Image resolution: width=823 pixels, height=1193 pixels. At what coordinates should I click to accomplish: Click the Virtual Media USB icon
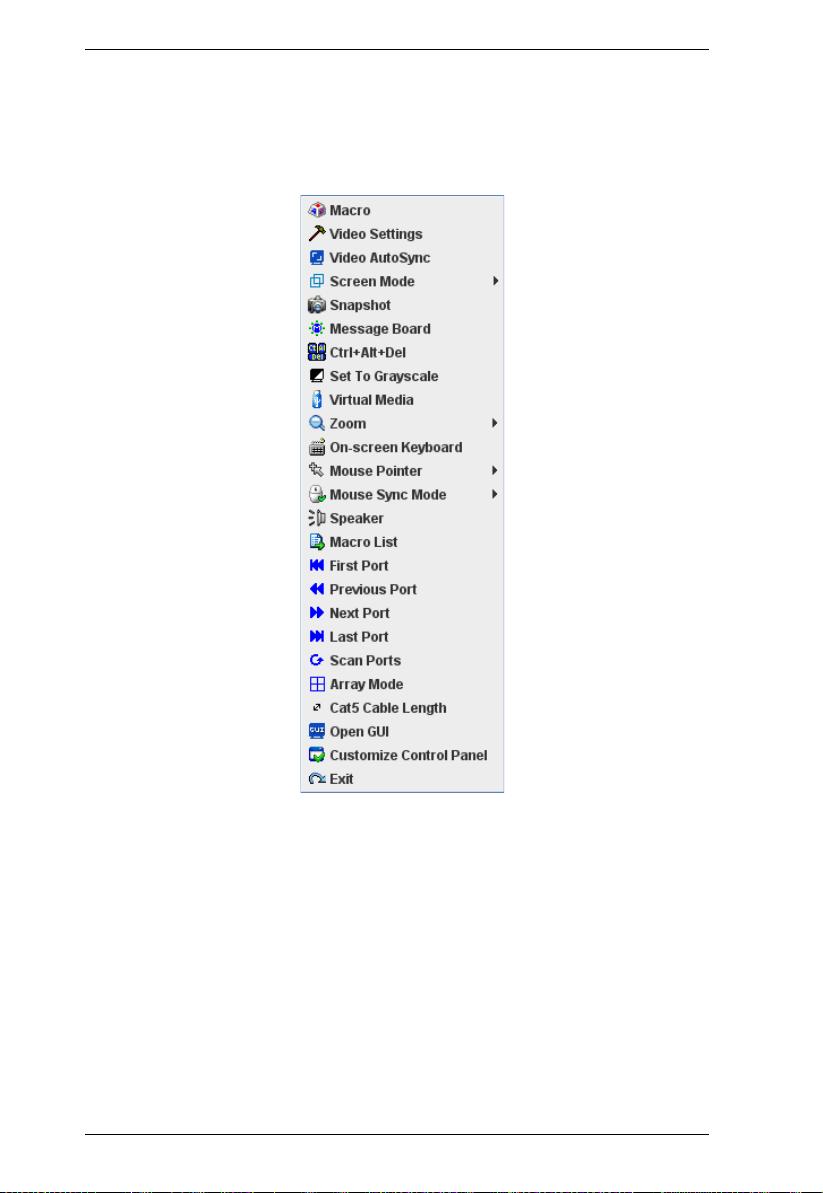[x=316, y=399]
